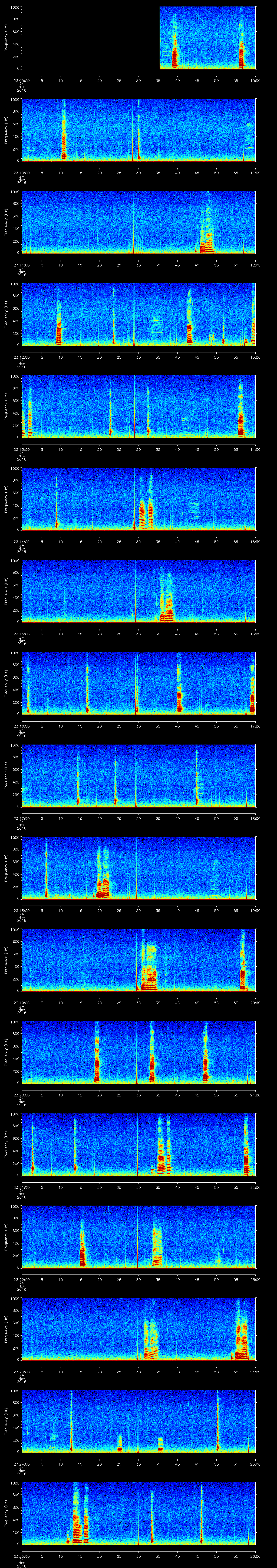Select the spectrogram plot starting at 23:22:00
The height and width of the screenshot is (1568, 277).
coord(139,1237)
